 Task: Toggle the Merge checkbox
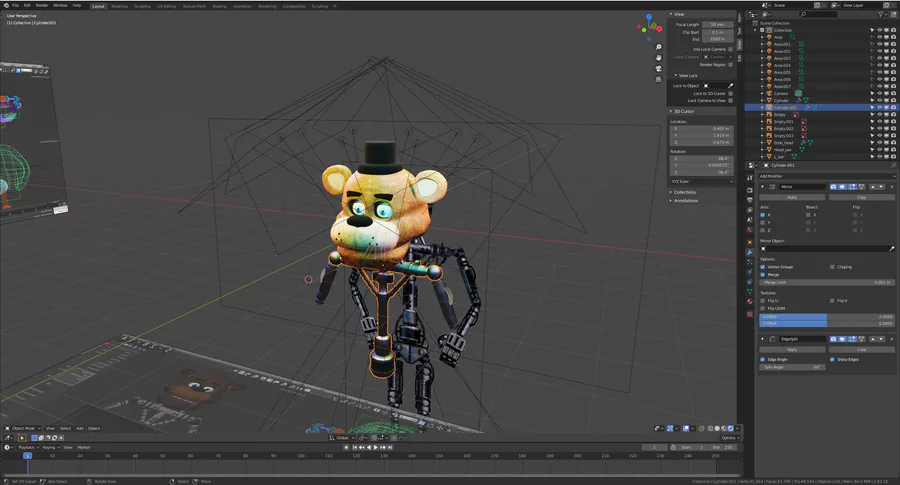[x=762, y=274]
